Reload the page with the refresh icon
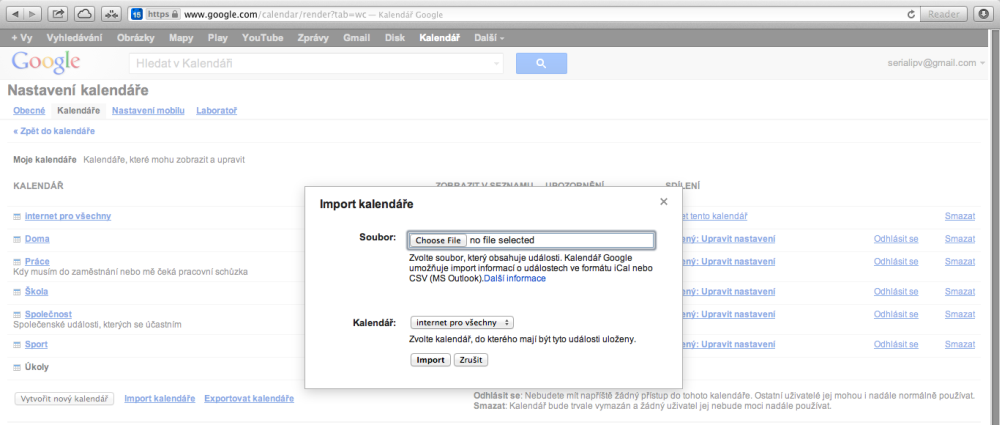Image resolution: width=1000 pixels, height=425 pixels. pyautogui.click(x=911, y=14)
